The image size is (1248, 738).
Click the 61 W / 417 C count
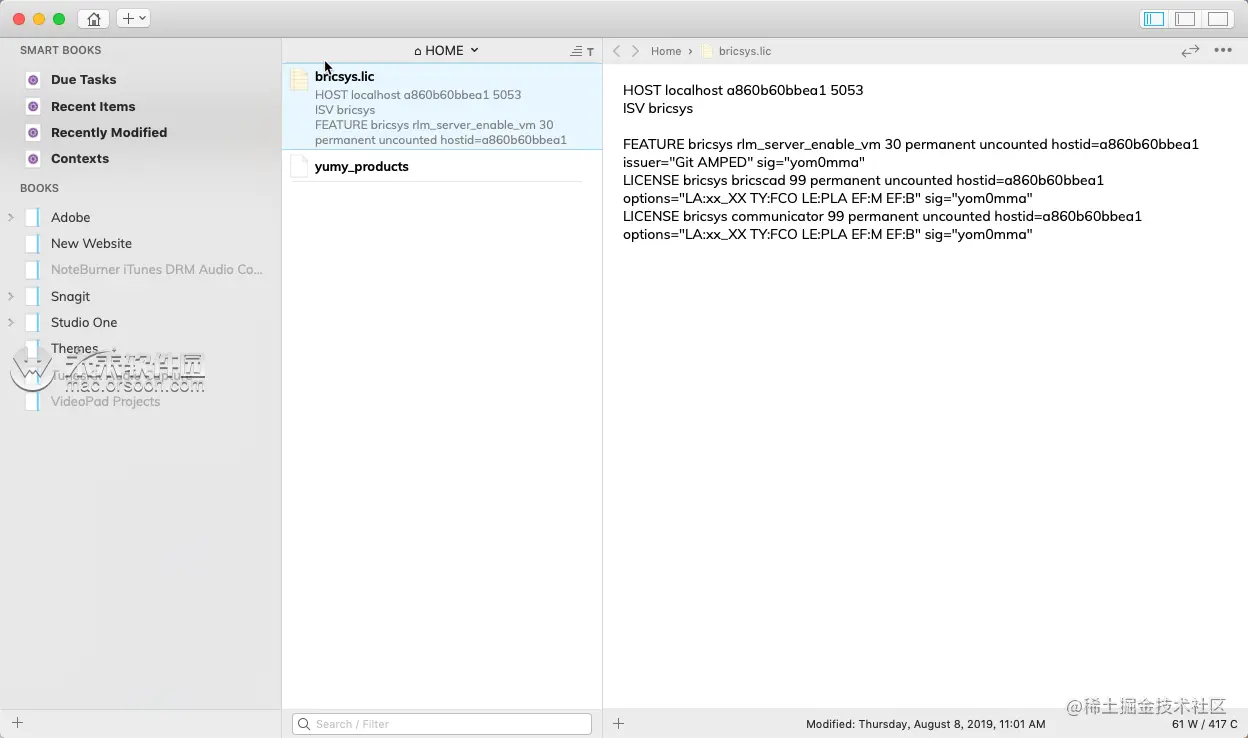tap(1205, 724)
